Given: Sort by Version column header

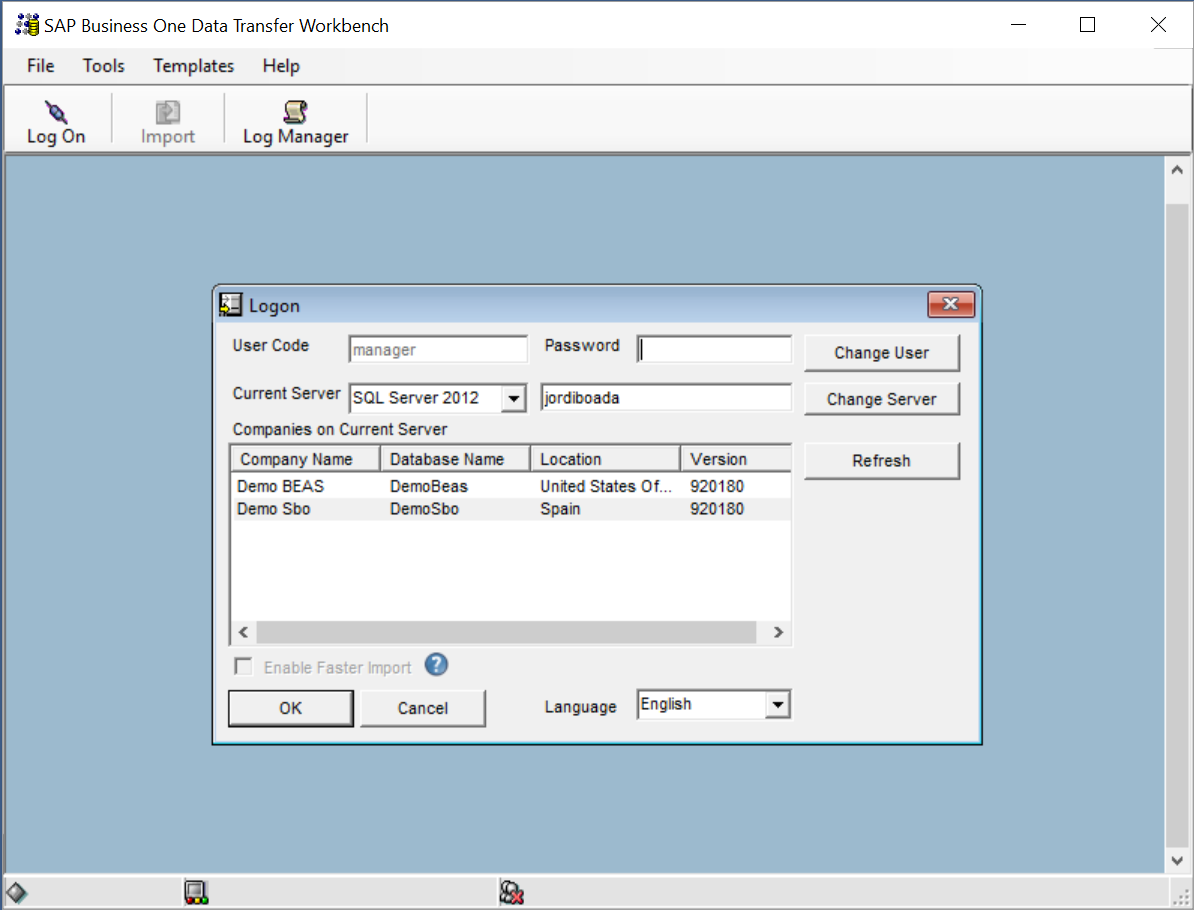Looking at the screenshot, I should pos(736,459).
